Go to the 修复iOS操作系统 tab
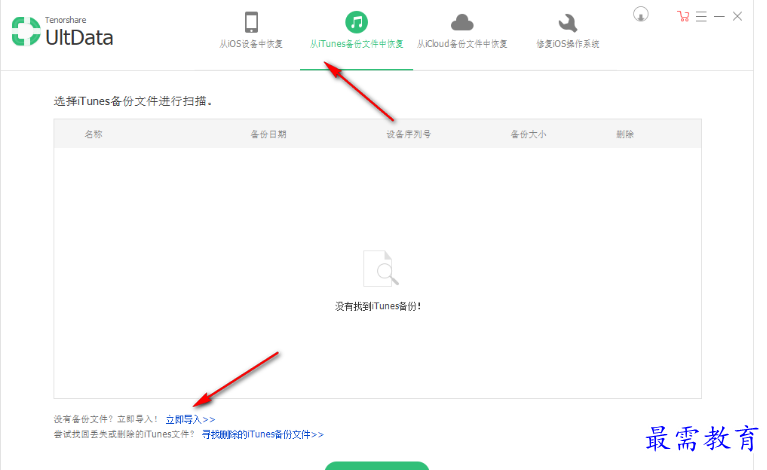 (567, 44)
